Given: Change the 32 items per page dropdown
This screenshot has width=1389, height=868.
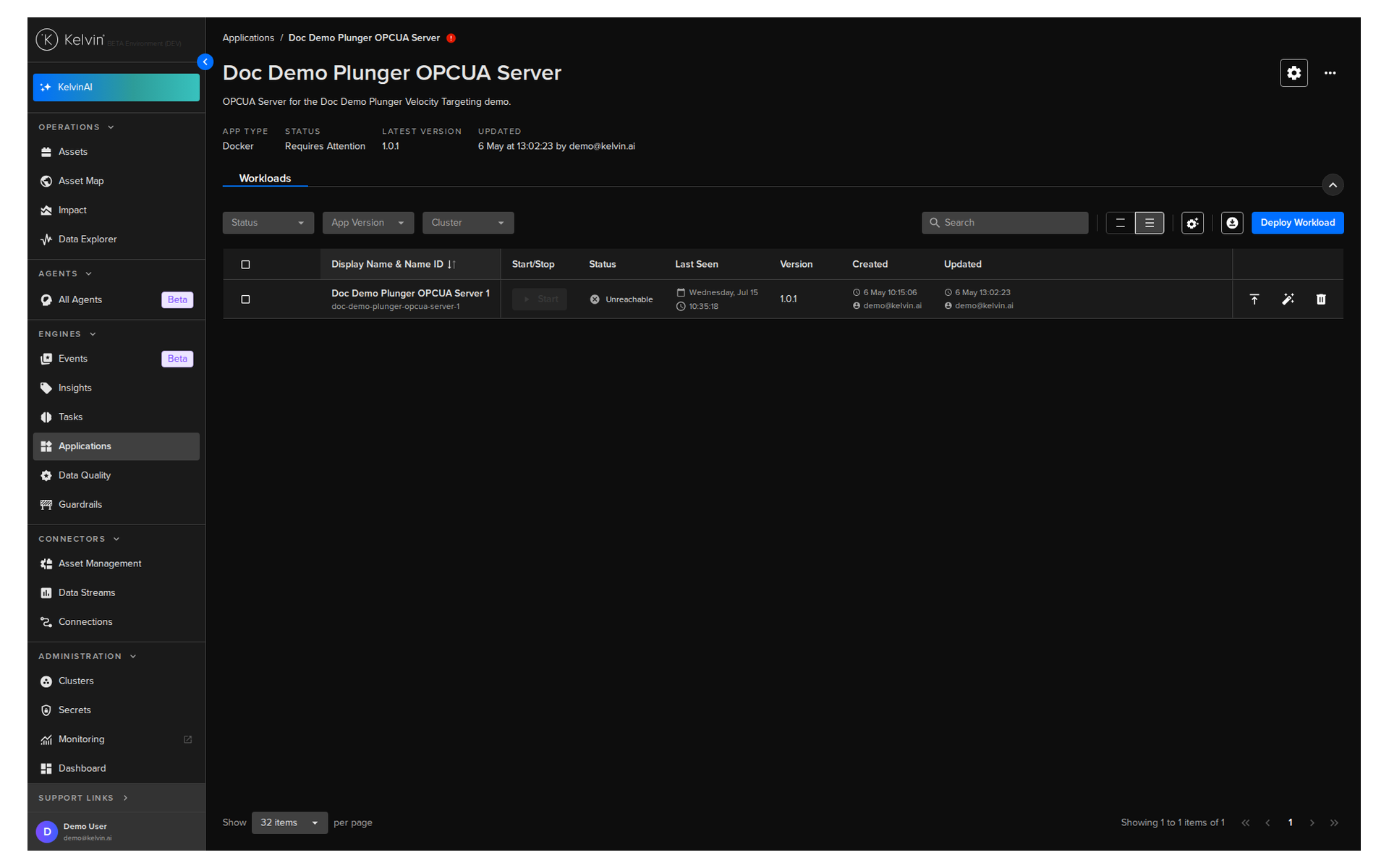Looking at the screenshot, I should [289, 823].
